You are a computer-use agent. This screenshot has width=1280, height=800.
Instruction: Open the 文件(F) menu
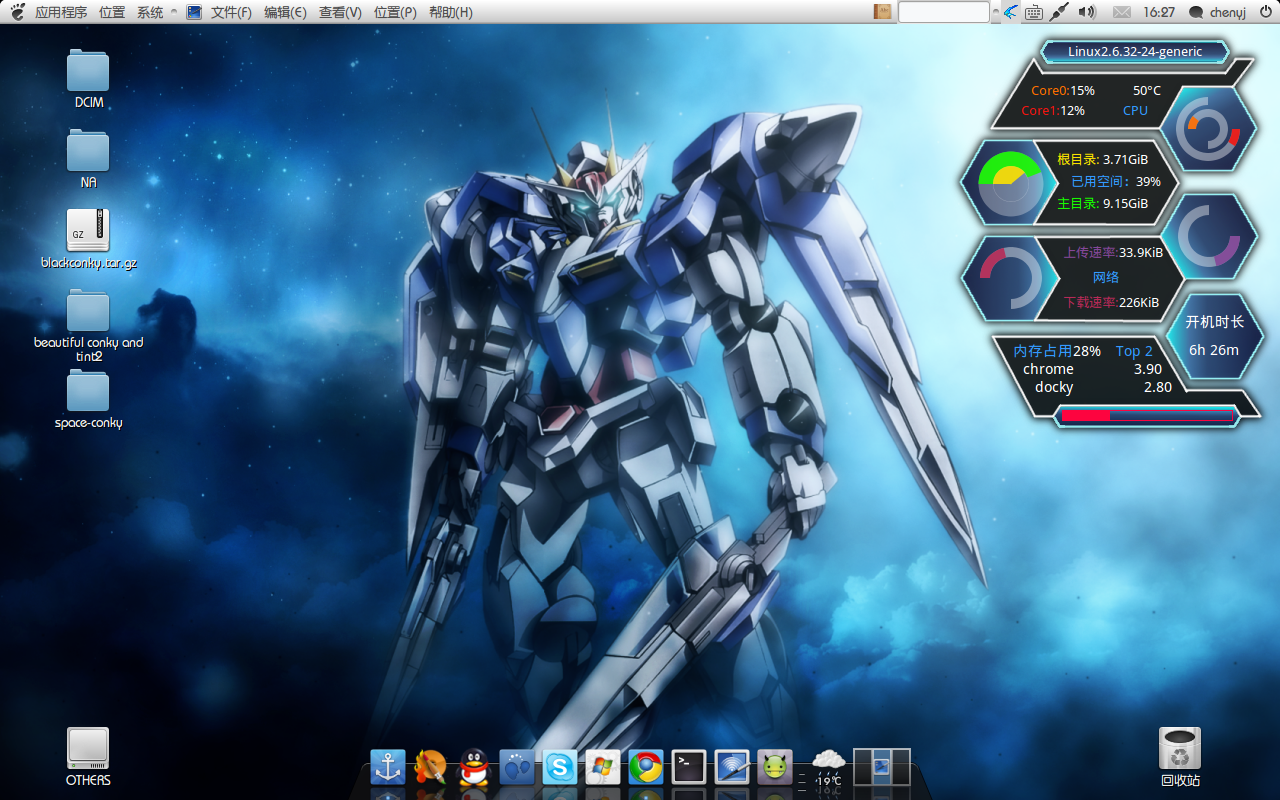tap(231, 12)
